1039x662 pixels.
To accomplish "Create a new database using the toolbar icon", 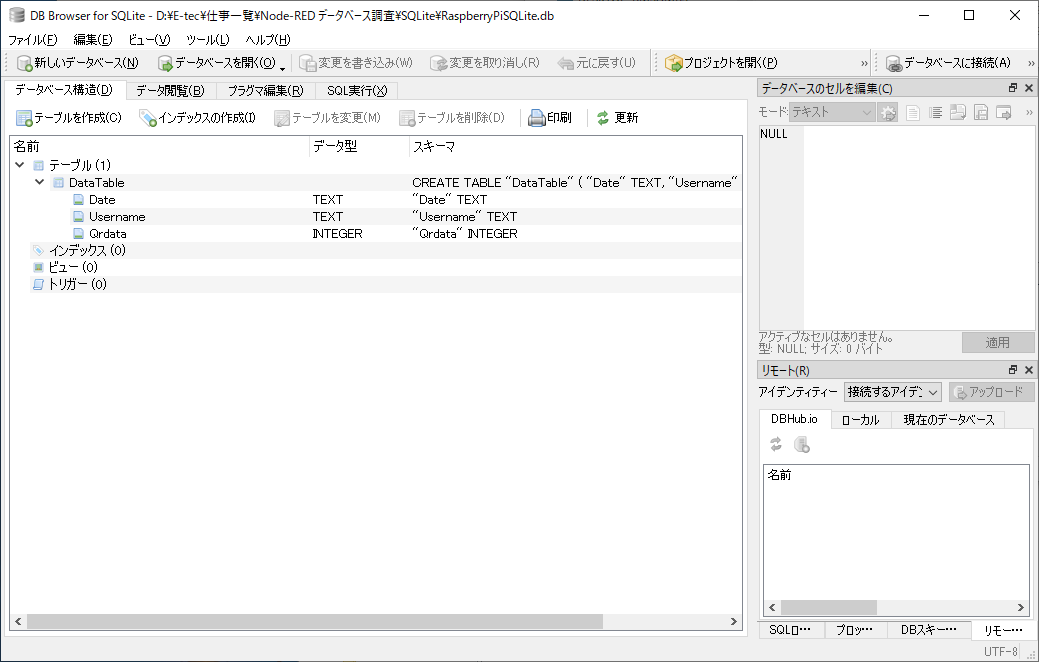I will pyautogui.click(x=25, y=62).
